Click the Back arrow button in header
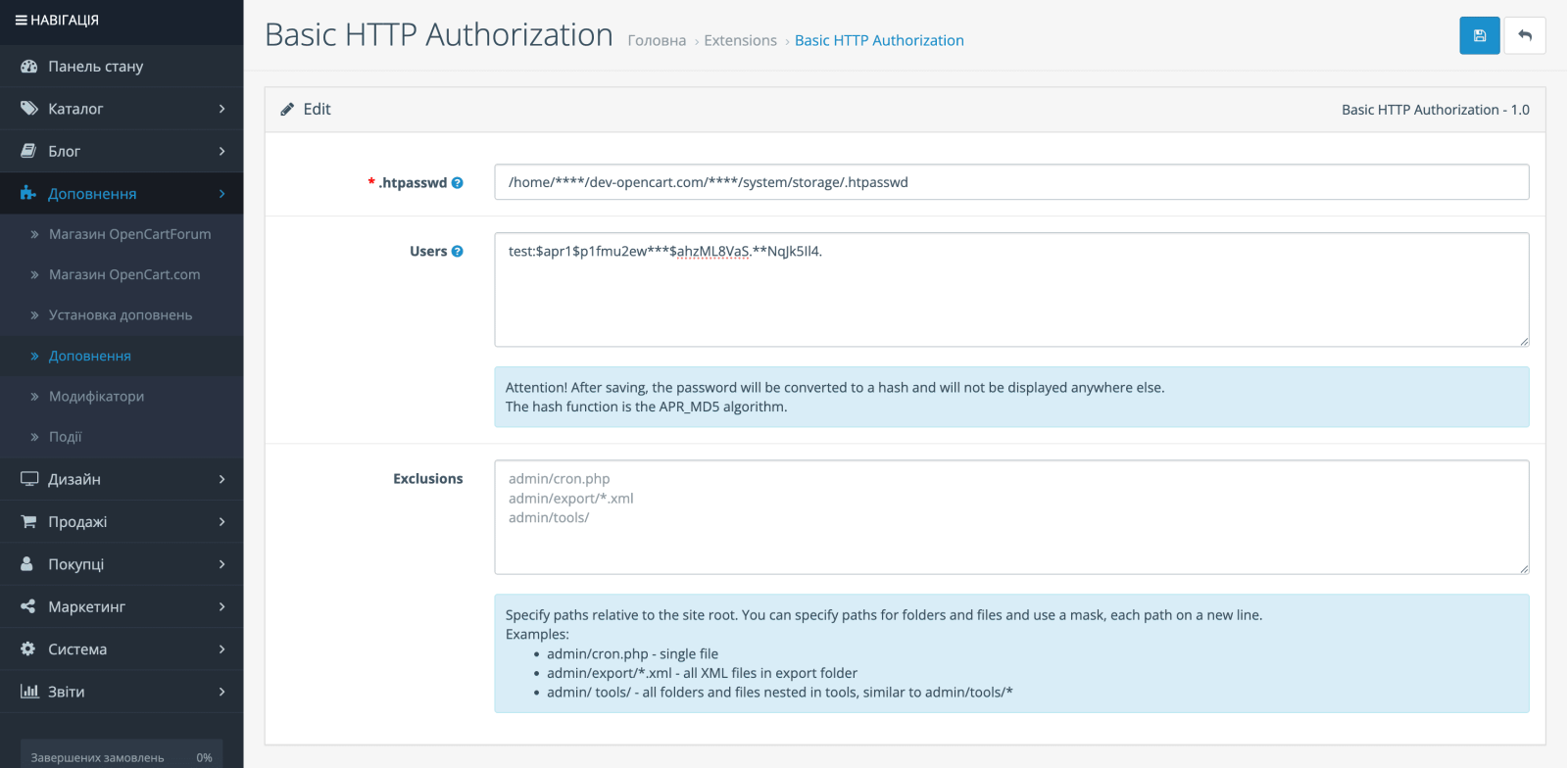 1525,35
